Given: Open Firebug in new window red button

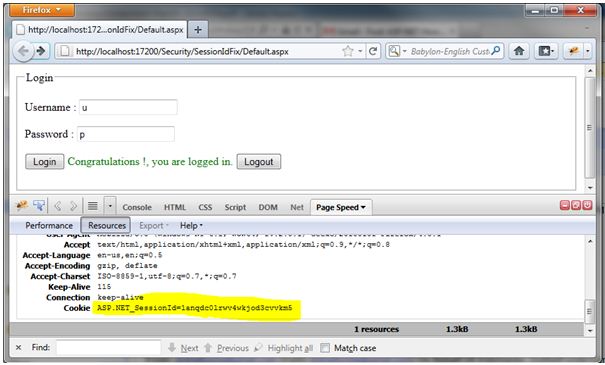Looking at the screenshot, I should (576, 205).
